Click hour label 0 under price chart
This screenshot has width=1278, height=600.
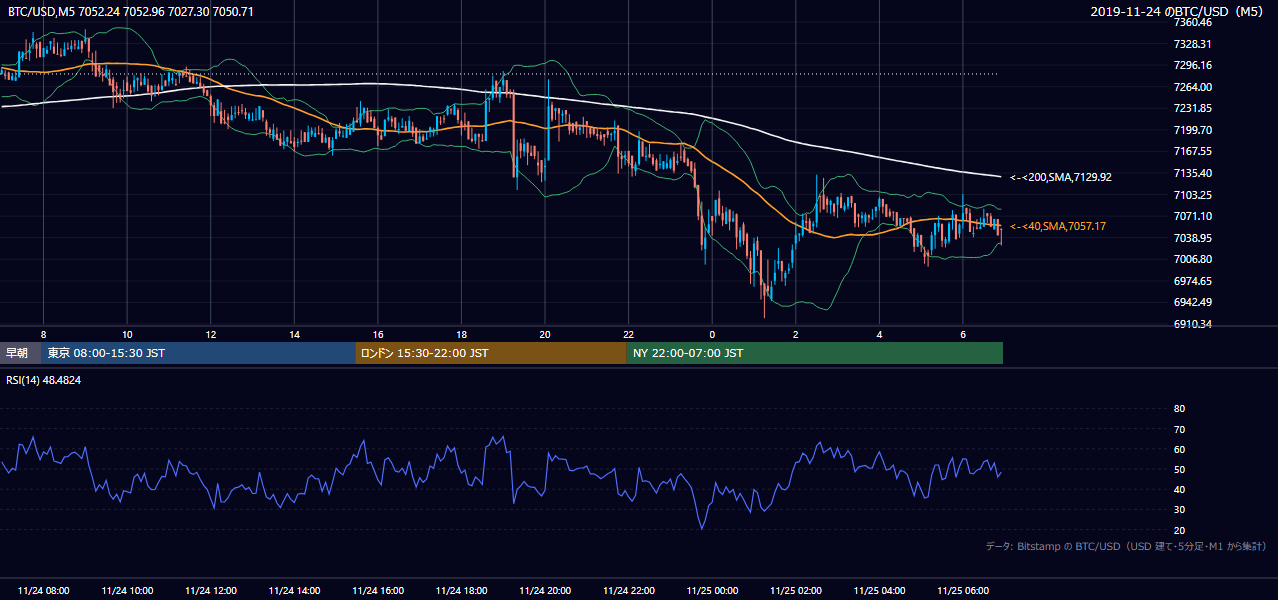point(712,334)
